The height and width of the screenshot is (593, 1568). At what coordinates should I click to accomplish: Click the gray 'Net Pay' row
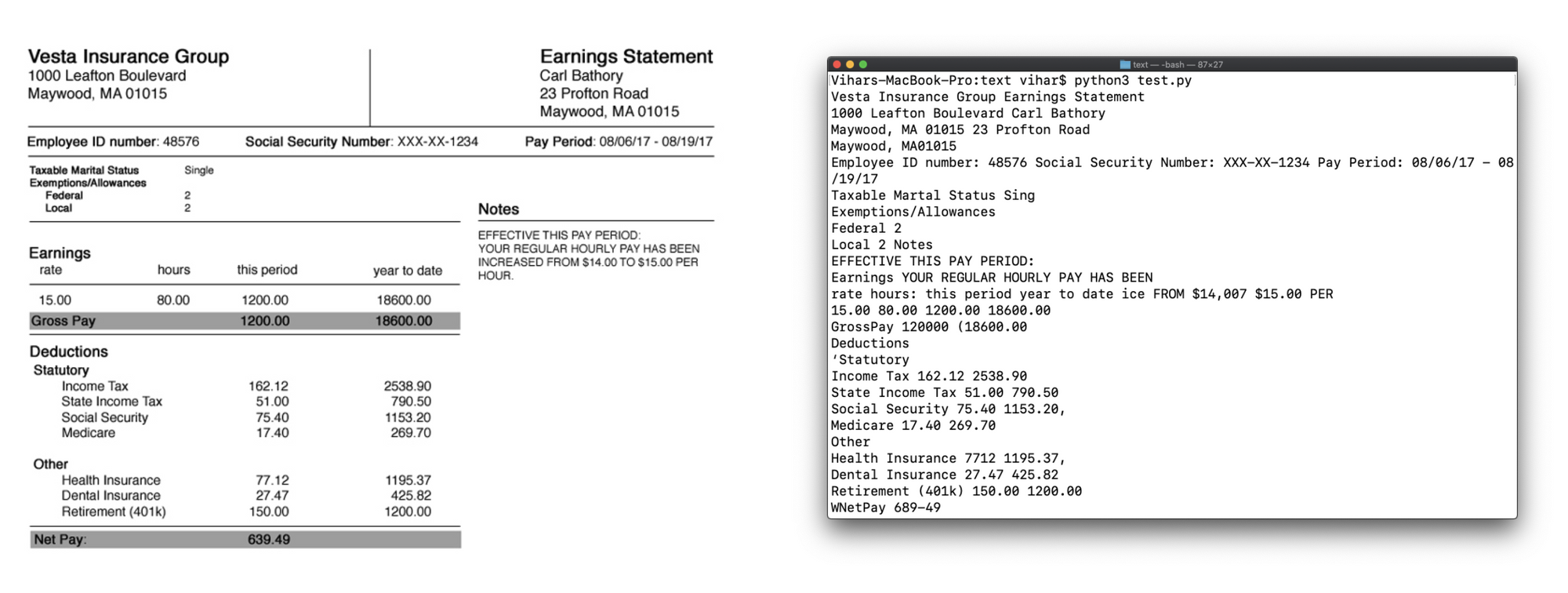245,540
